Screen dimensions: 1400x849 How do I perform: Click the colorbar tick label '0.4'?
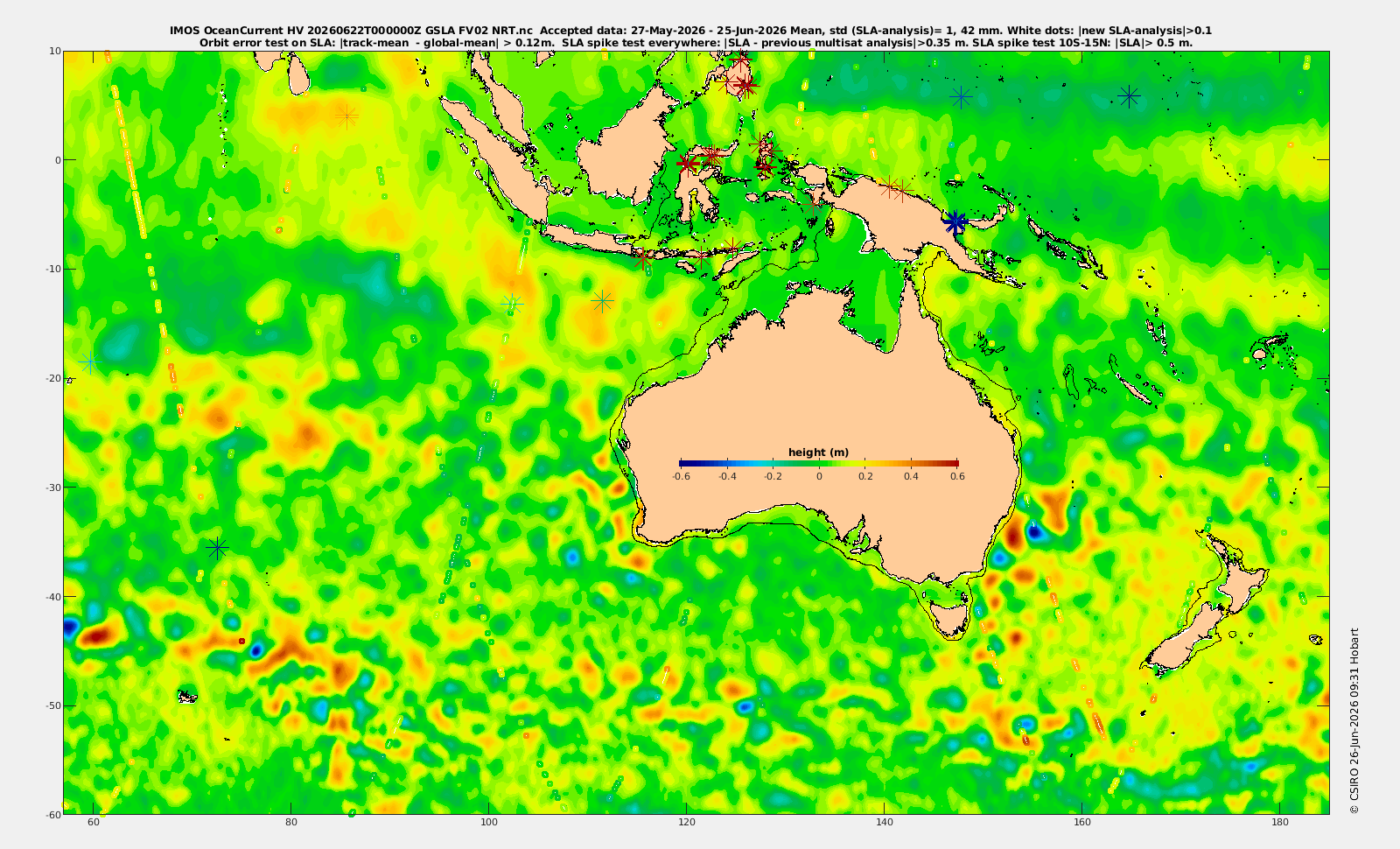click(912, 476)
